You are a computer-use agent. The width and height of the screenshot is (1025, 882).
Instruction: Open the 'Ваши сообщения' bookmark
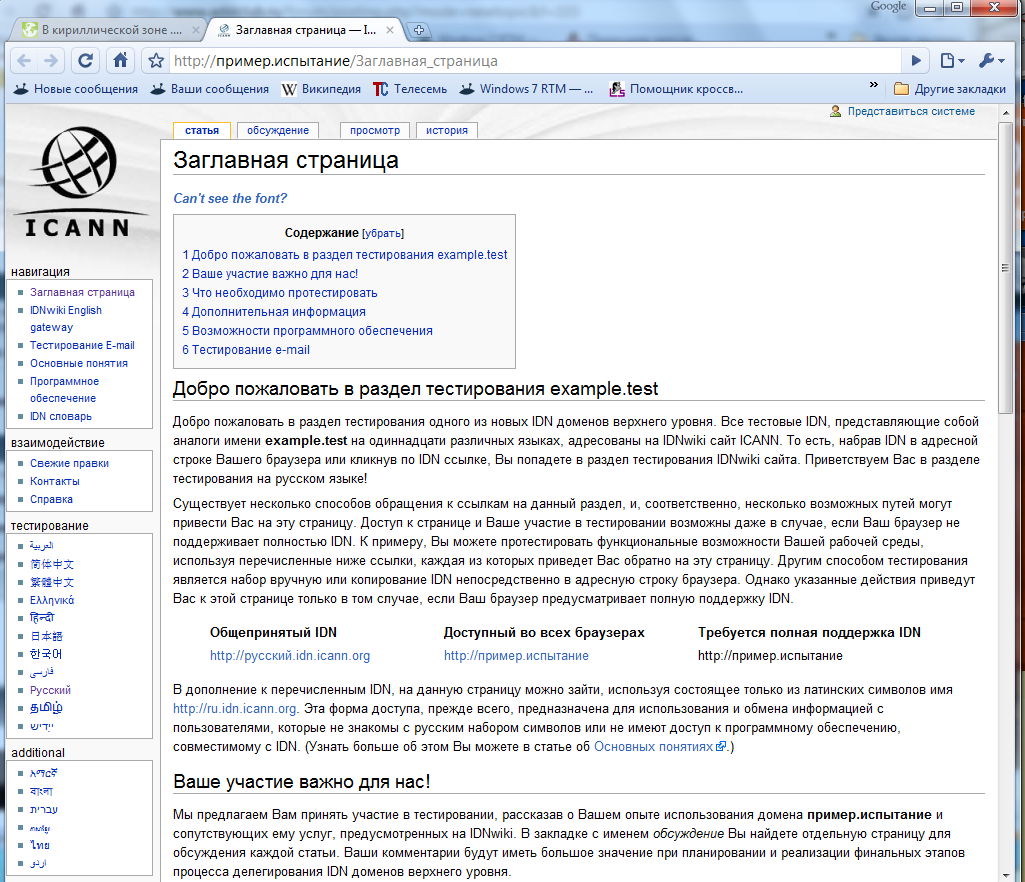coord(210,89)
